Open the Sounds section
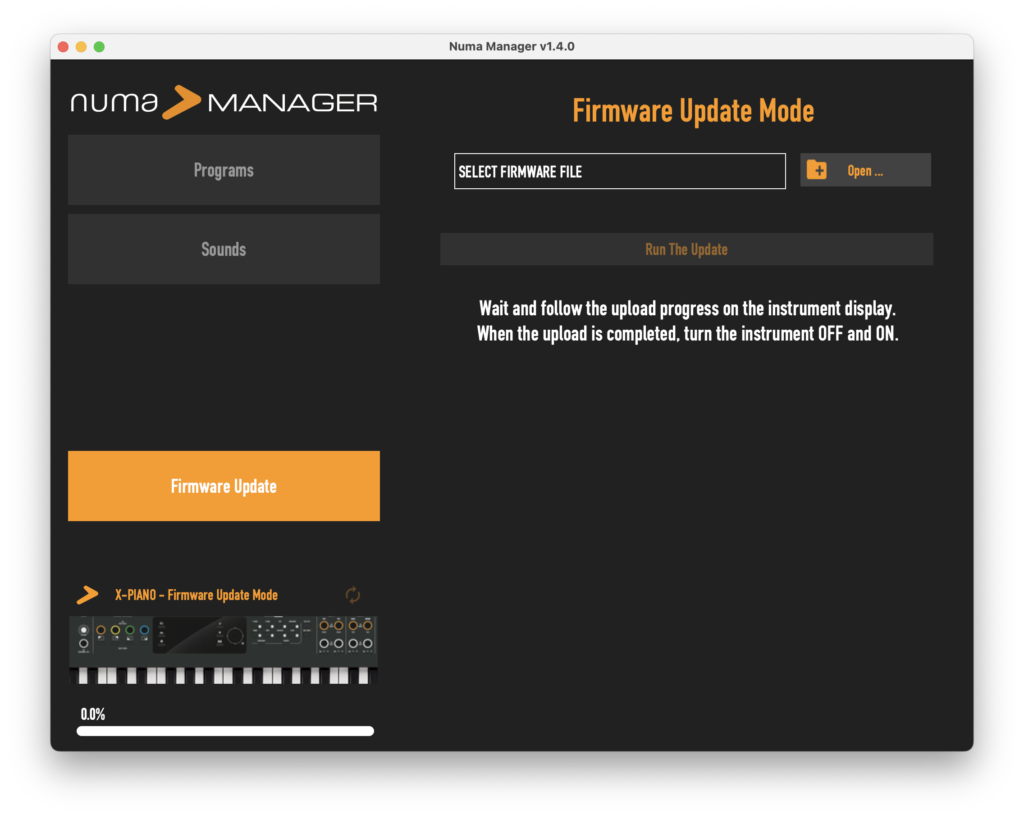This screenshot has width=1024, height=818. [223, 248]
